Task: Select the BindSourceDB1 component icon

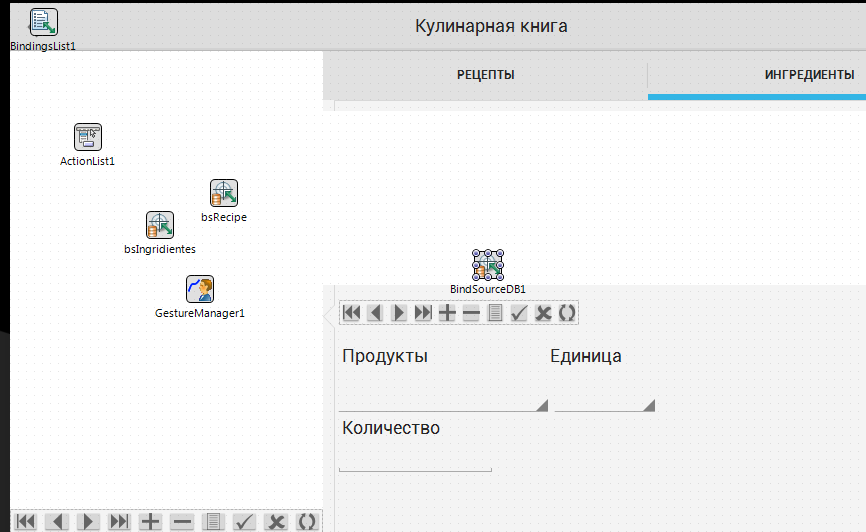Action: tap(488, 265)
